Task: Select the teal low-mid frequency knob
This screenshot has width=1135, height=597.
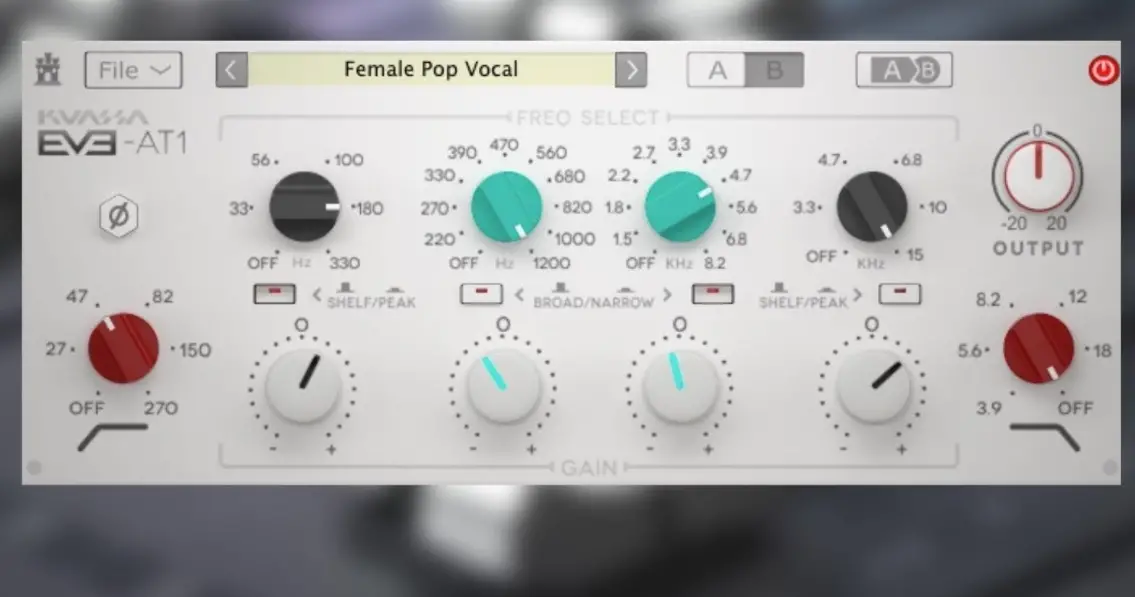Action: pos(505,207)
